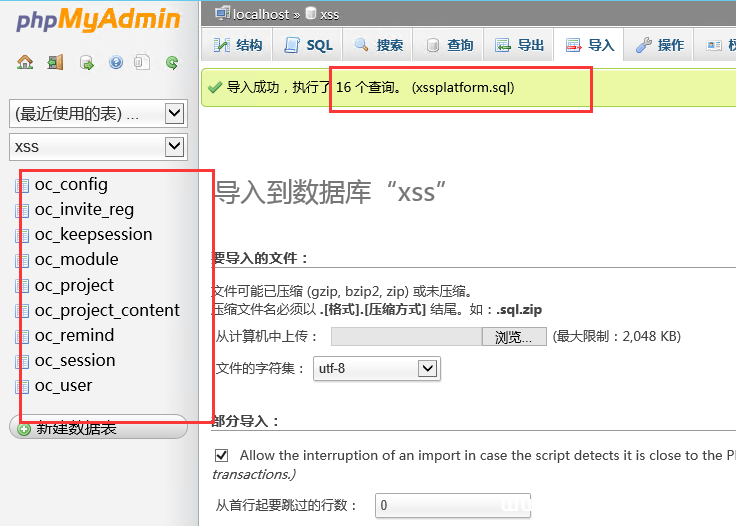Click the oc_config table icon
Viewport: 736px width, 526px height.
click(22, 184)
